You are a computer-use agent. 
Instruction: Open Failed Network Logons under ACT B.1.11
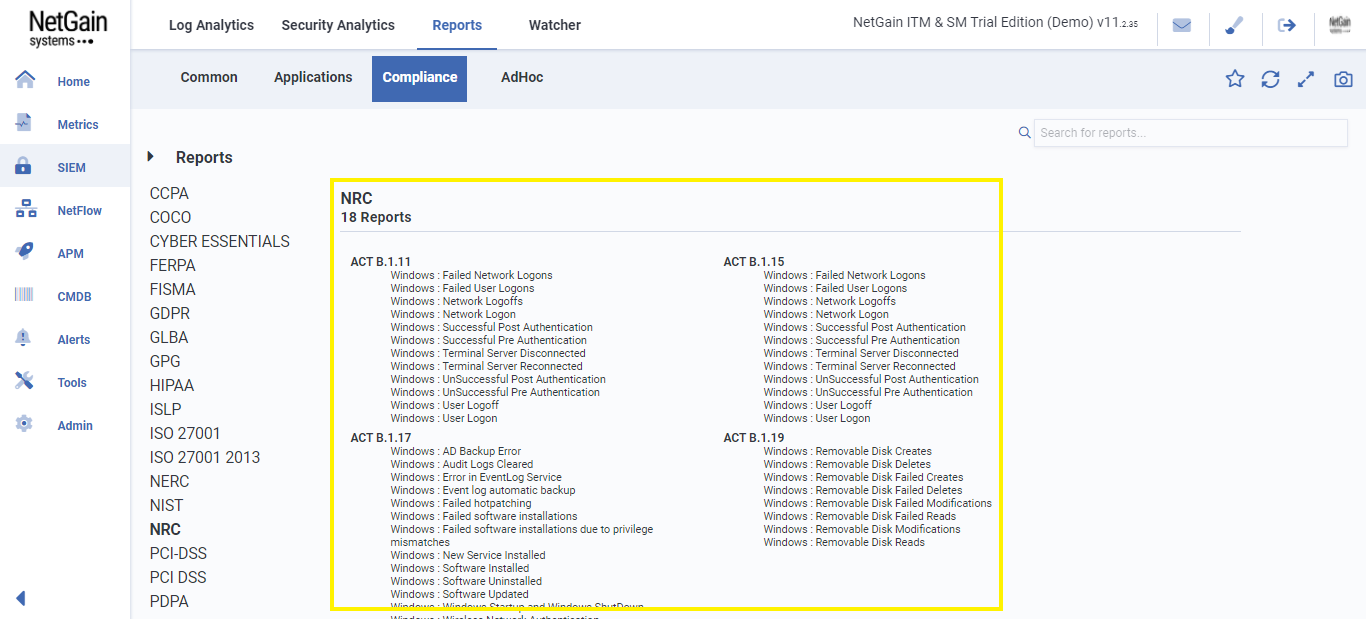pyautogui.click(x=471, y=275)
